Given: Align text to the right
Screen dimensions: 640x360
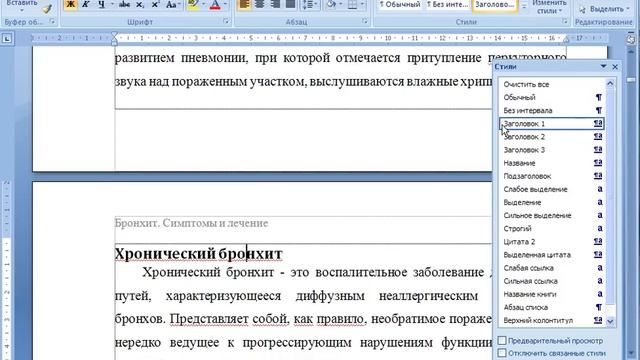Looking at the screenshot, I should pyautogui.click(x=275, y=4).
